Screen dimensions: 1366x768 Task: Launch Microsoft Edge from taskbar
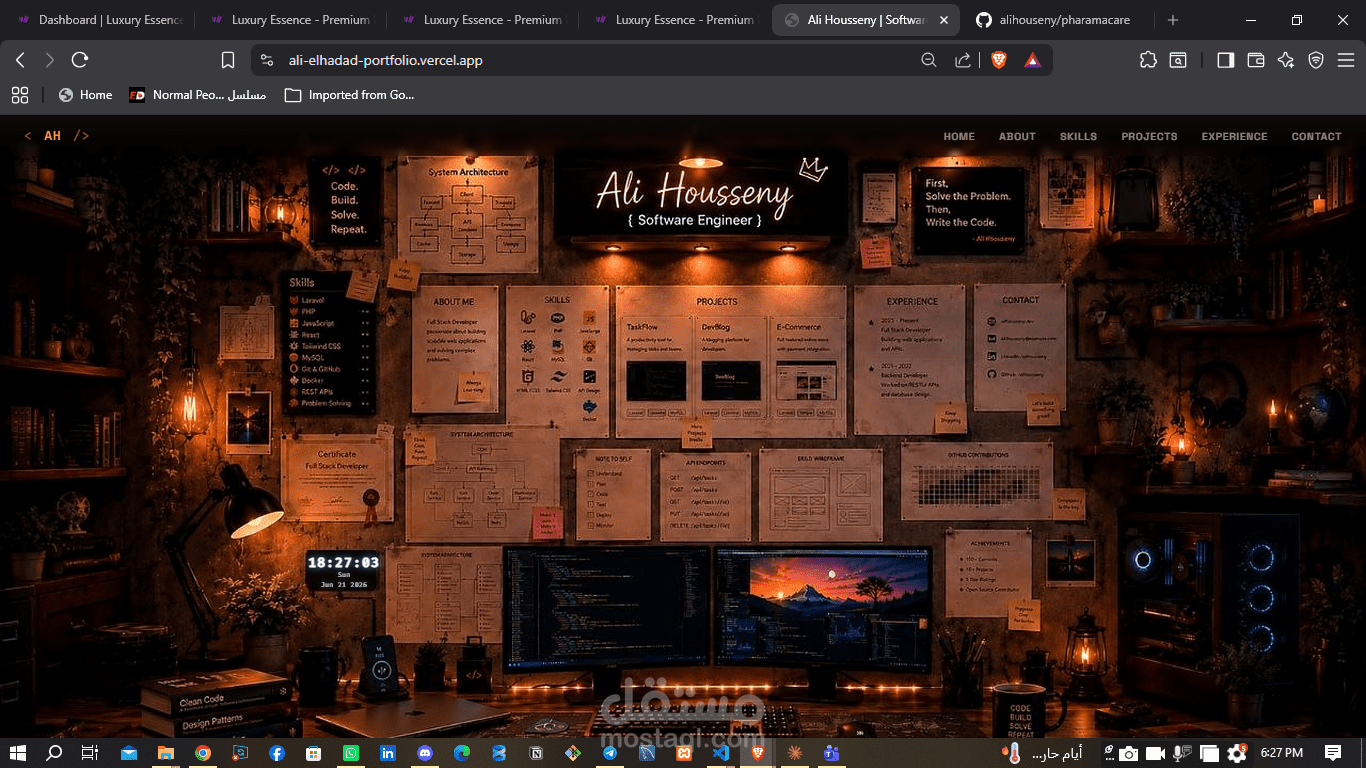click(x=462, y=753)
